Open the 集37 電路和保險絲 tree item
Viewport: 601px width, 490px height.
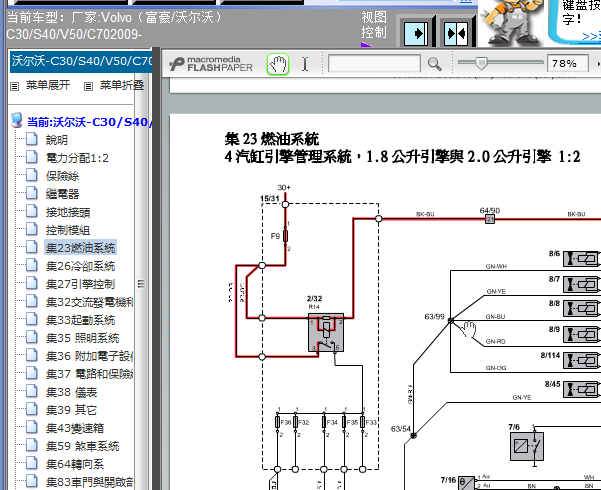89,374
